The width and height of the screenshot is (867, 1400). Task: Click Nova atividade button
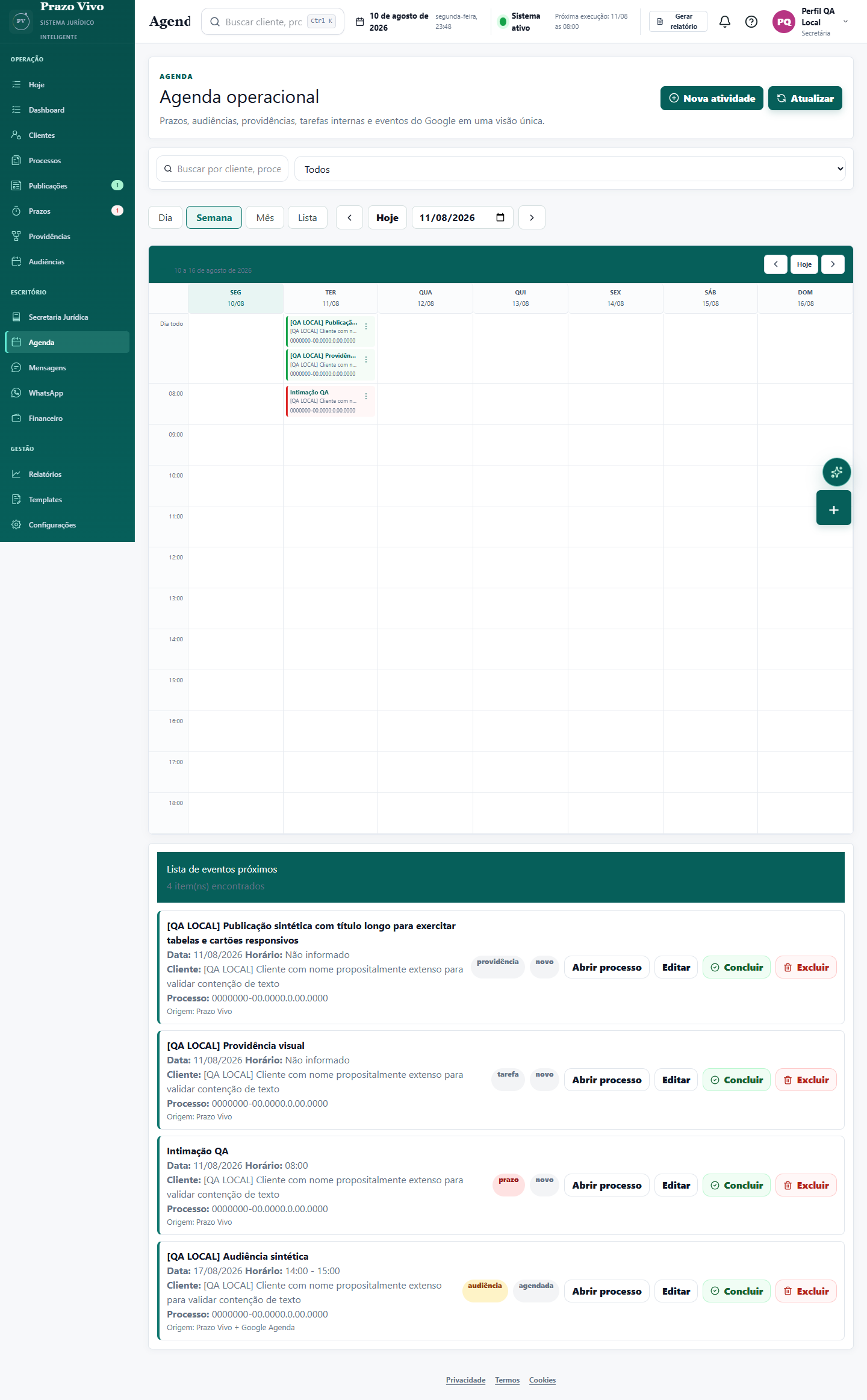coord(712,98)
